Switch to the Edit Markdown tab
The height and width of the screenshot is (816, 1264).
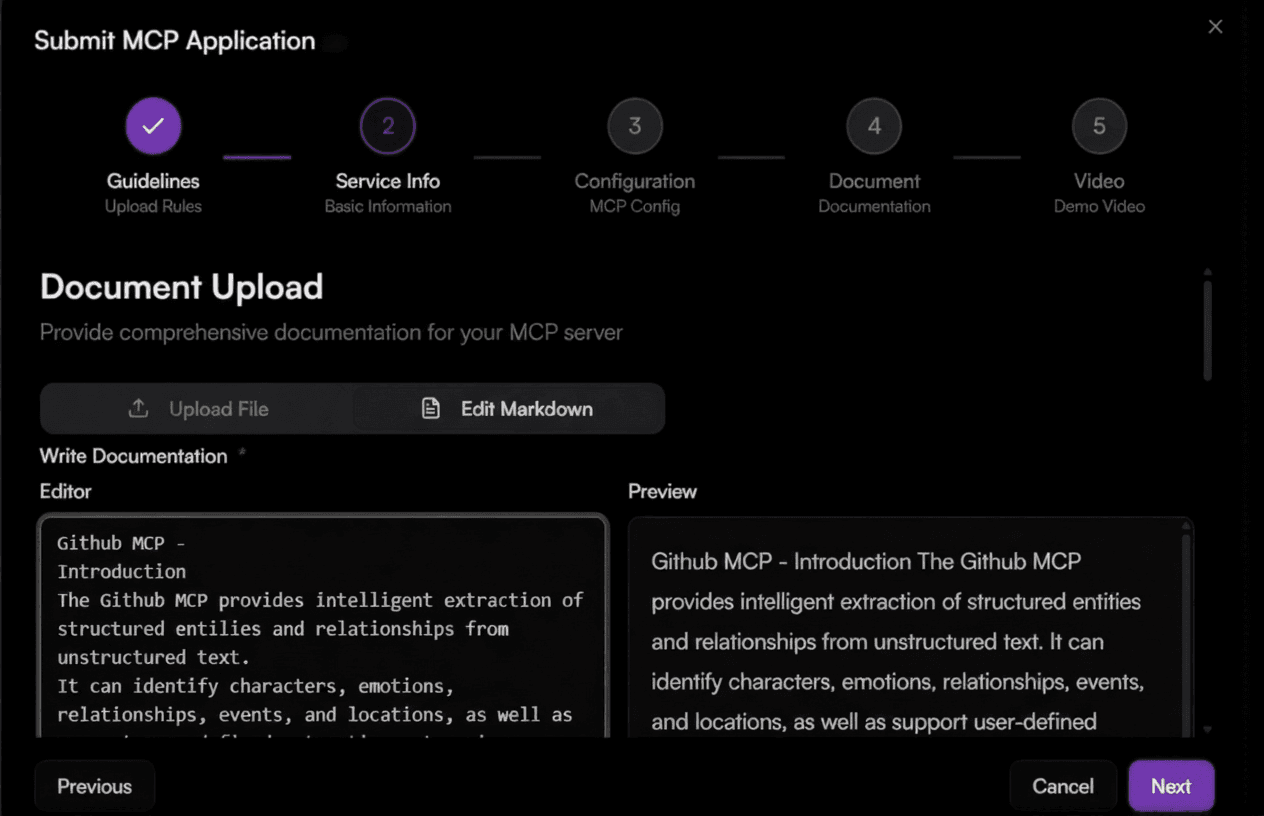point(509,409)
